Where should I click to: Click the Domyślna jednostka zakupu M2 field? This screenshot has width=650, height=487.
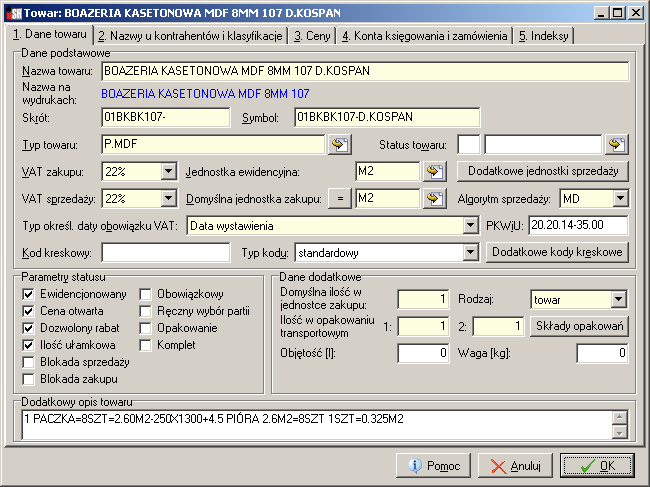[x=388, y=199]
